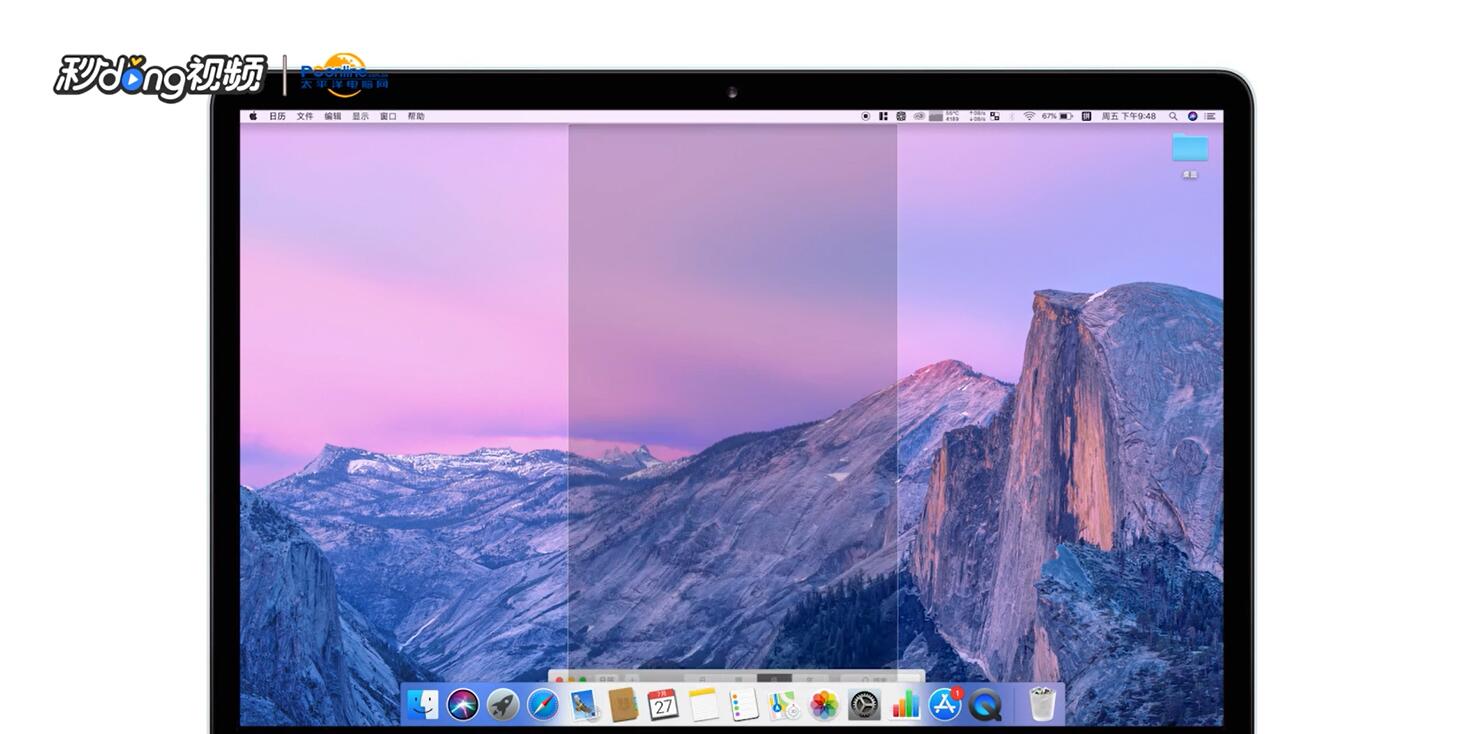Open the Trash in Dock
The image size is (1465, 734).
[1042, 704]
